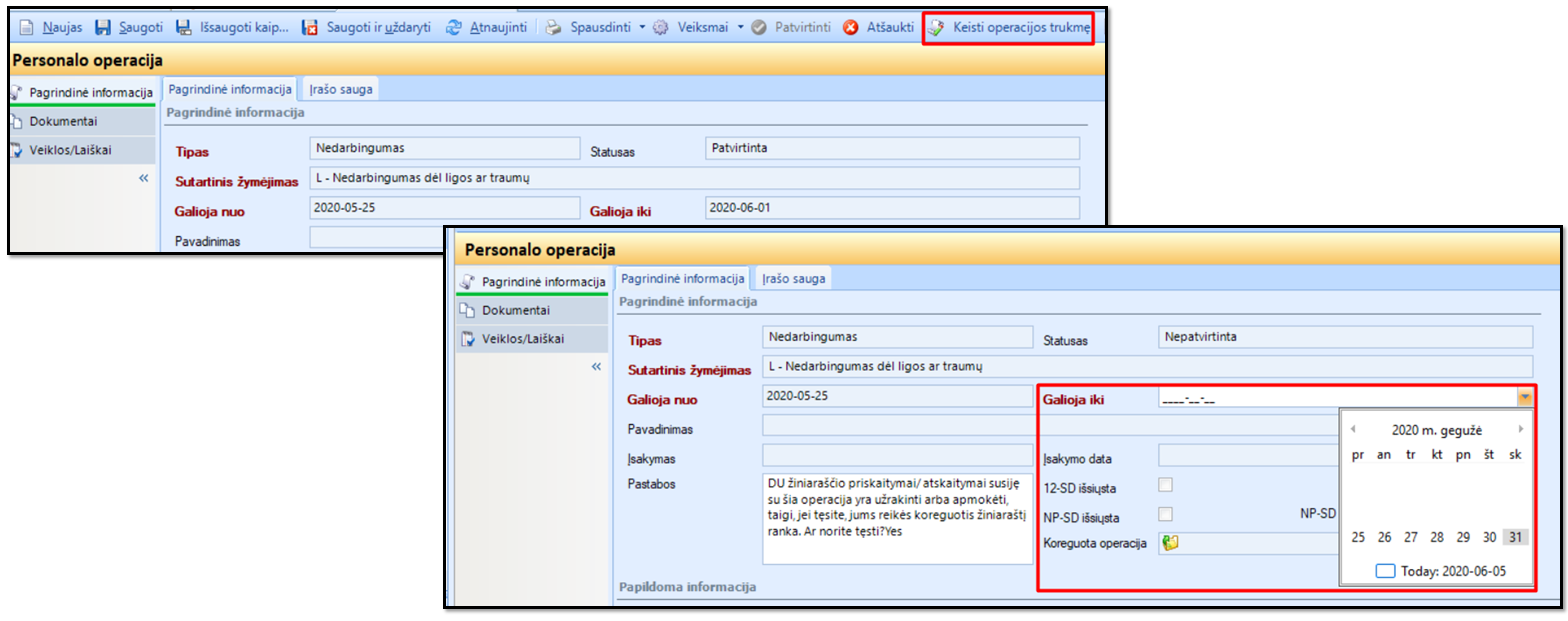This screenshot has height=621, width=1568.
Task: Click the Naujas (new) toolbar icon
Action: coord(27,28)
